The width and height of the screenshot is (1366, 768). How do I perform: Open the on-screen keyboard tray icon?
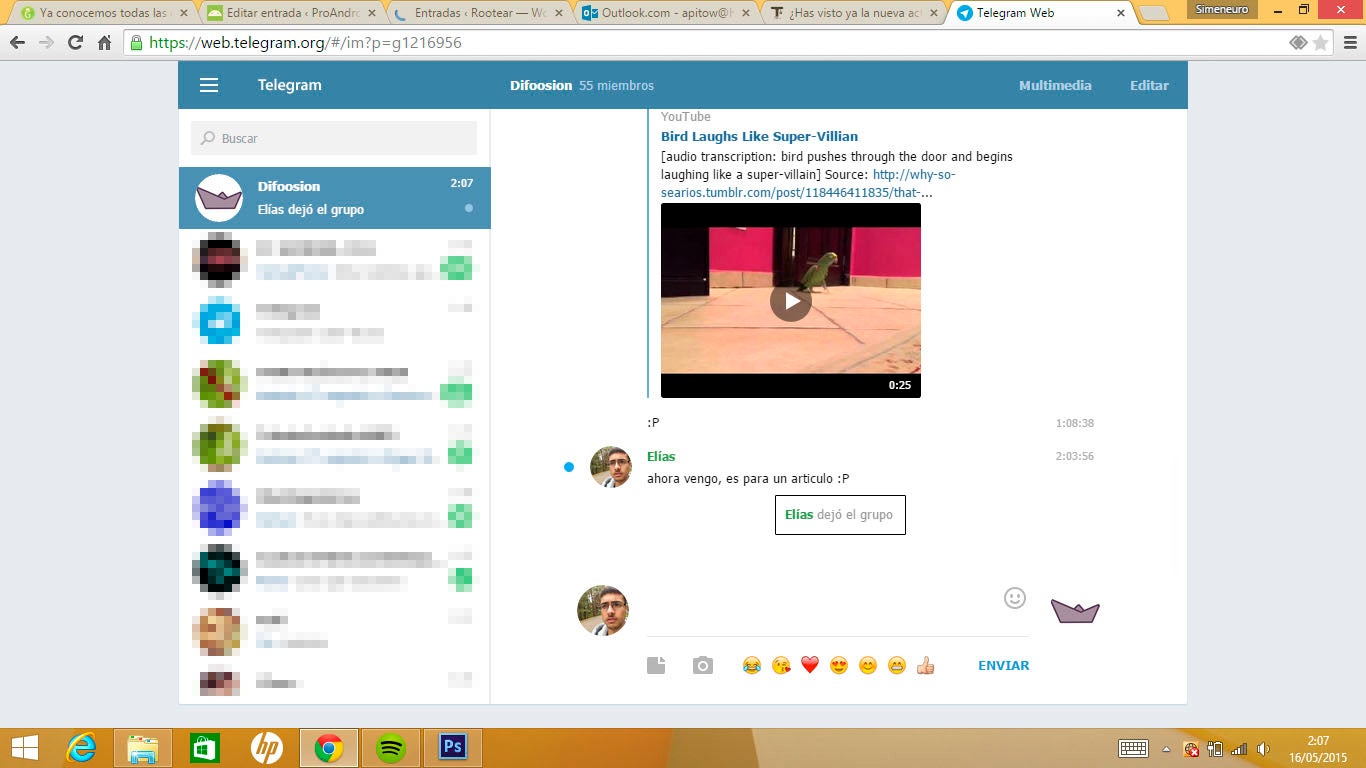click(x=1133, y=748)
